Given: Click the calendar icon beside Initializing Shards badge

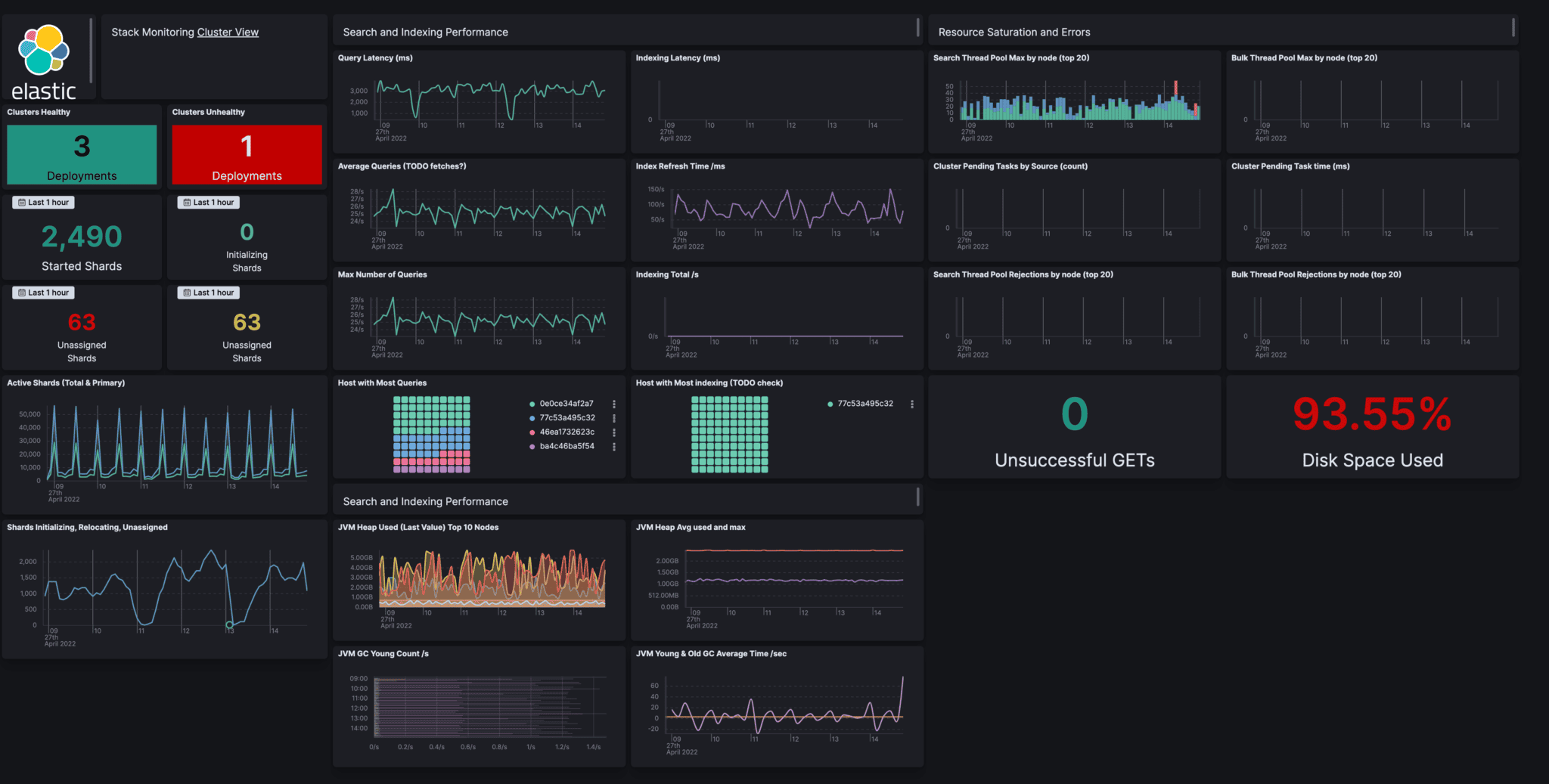Looking at the screenshot, I should pos(186,202).
